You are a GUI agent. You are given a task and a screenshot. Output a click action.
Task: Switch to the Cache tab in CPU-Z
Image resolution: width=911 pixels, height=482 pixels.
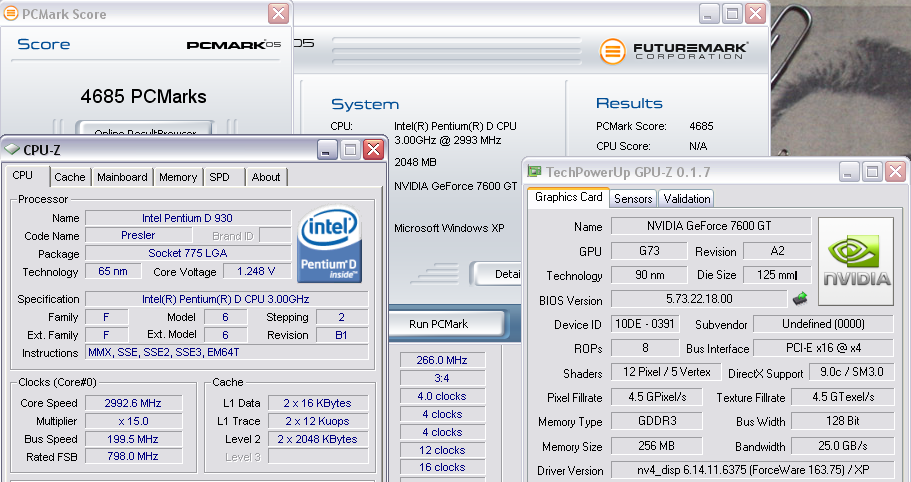point(70,177)
